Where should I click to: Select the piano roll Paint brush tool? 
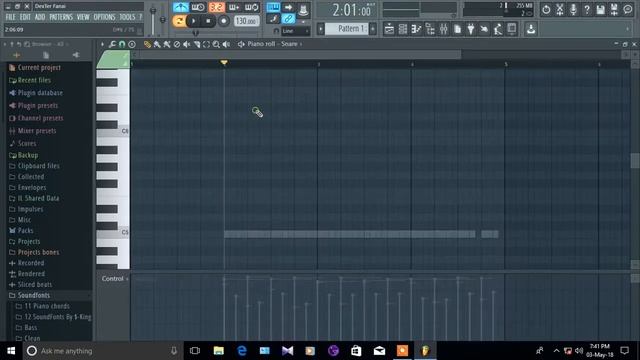click(x=157, y=44)
